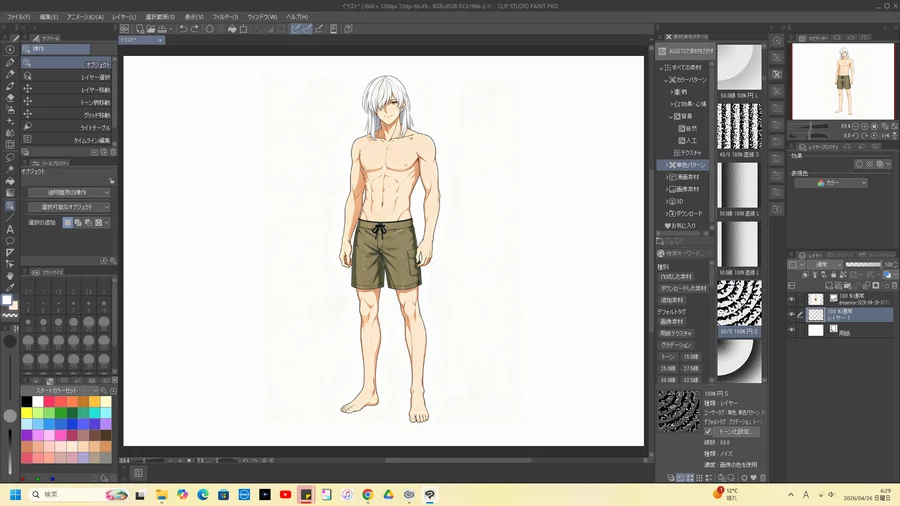Hide the 用紙 paper layer eye icon

[792, 330]
